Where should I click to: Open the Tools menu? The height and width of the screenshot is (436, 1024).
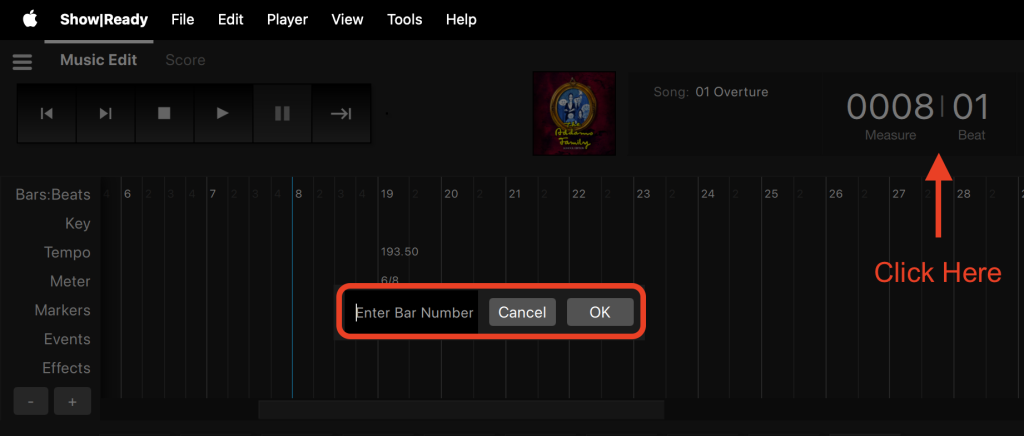pyautogui.click(x=404, y=19)
